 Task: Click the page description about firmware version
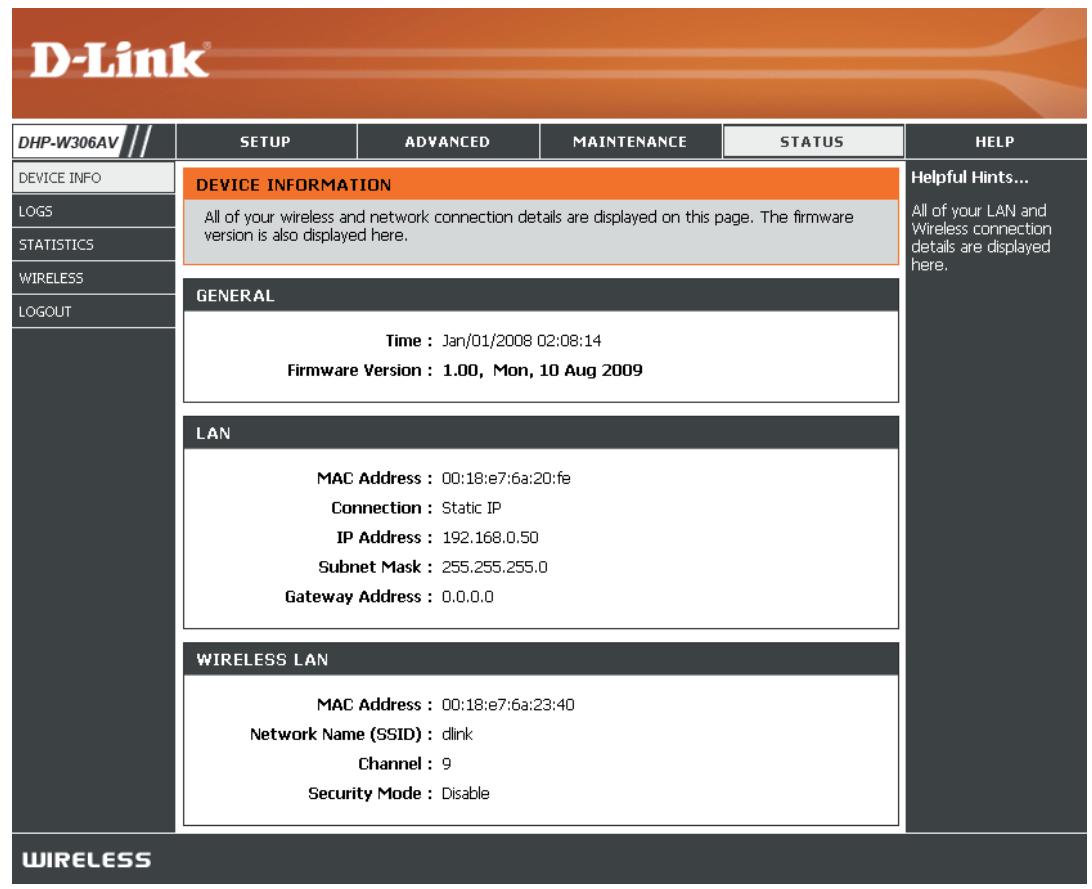click(x=528, y=226)
